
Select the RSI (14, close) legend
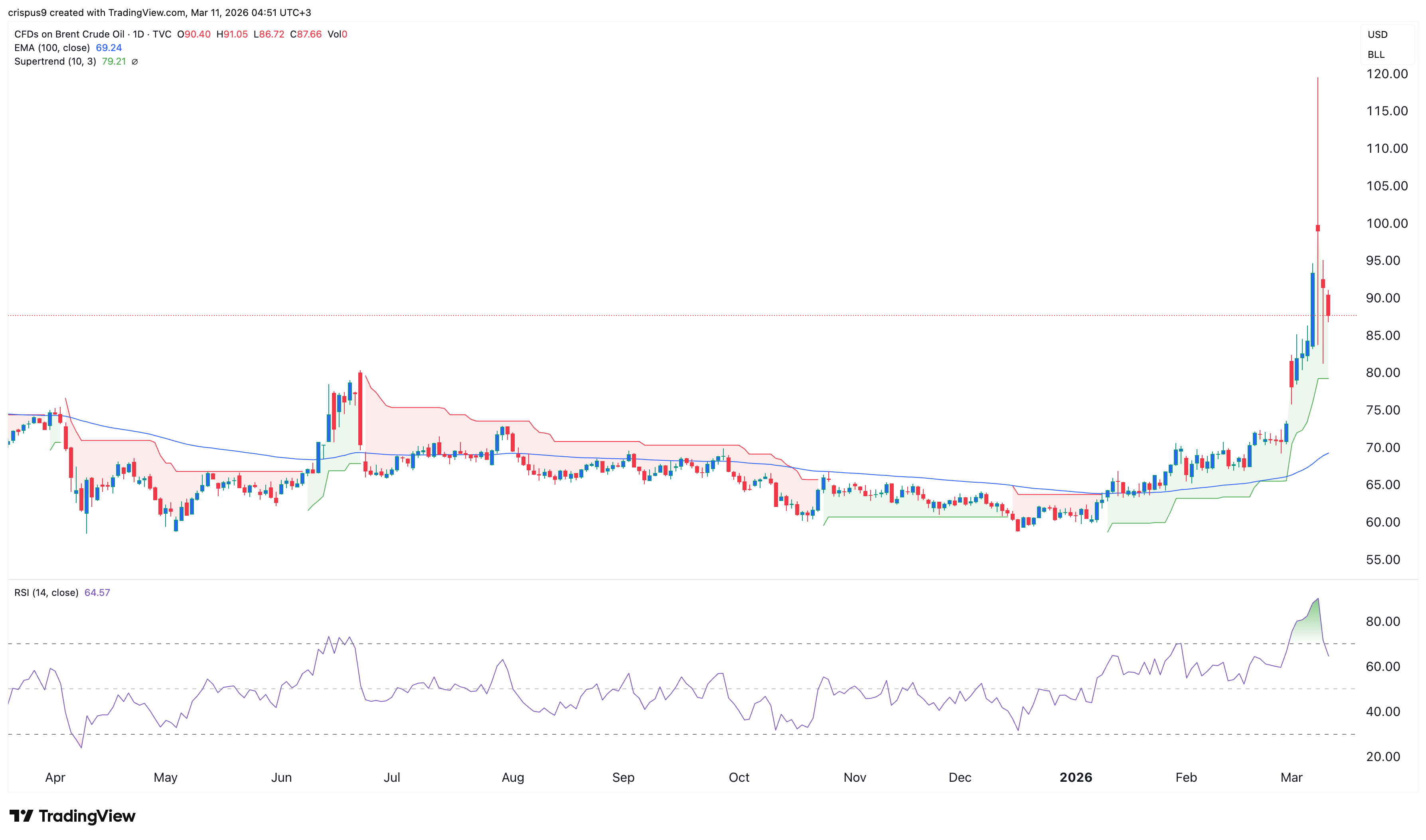click(x=46, y=593)
